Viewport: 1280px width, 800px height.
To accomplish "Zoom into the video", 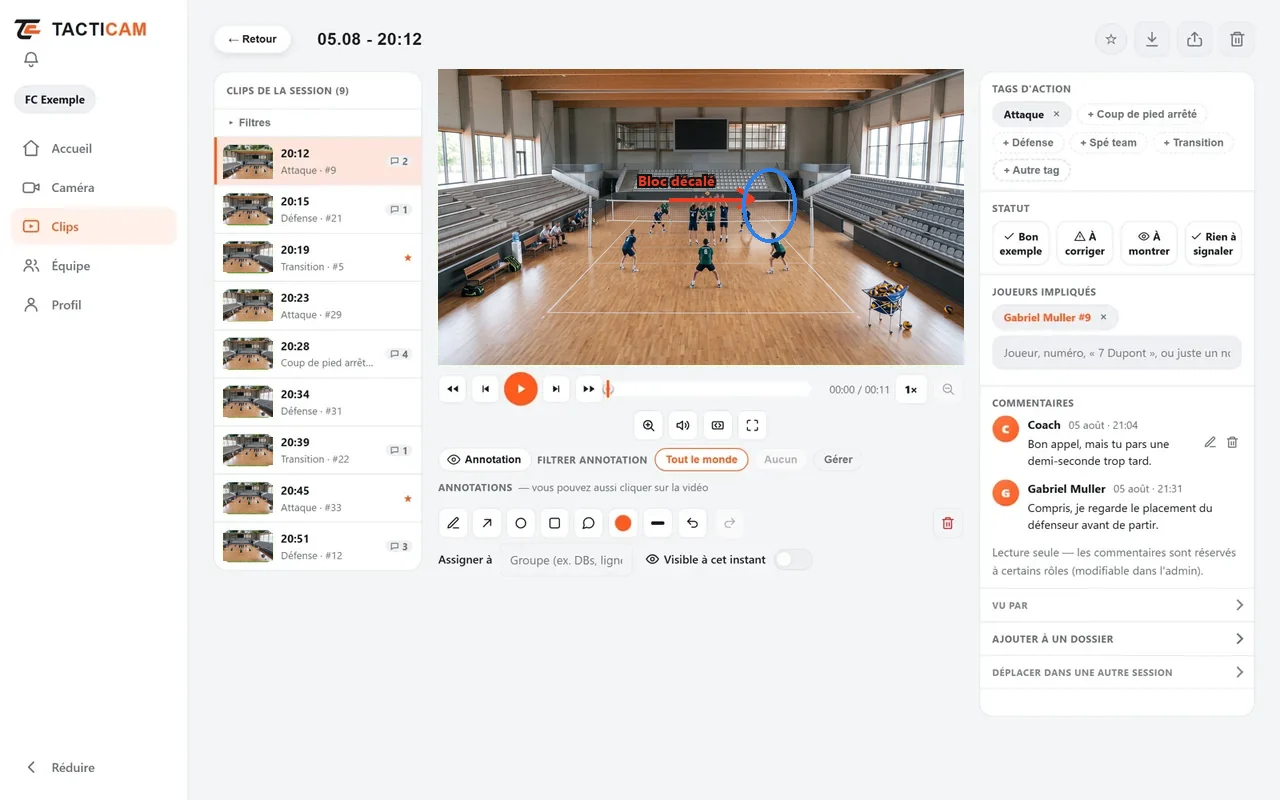I will [x=649, y=425].
